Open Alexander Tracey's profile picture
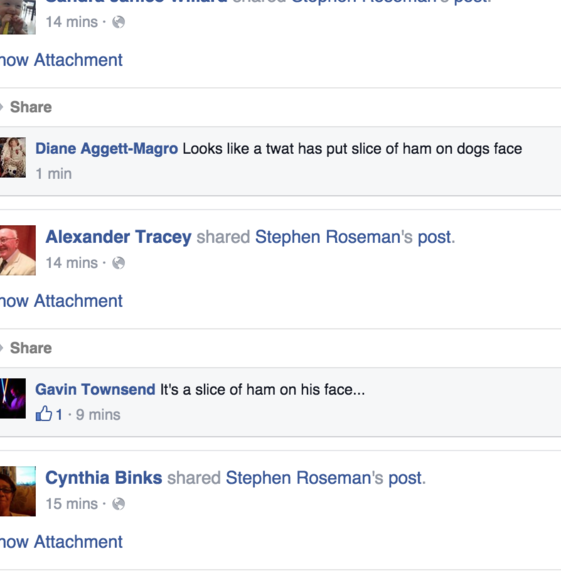The width and height of the screenshot is (561, 571). [x=17, y=250]
